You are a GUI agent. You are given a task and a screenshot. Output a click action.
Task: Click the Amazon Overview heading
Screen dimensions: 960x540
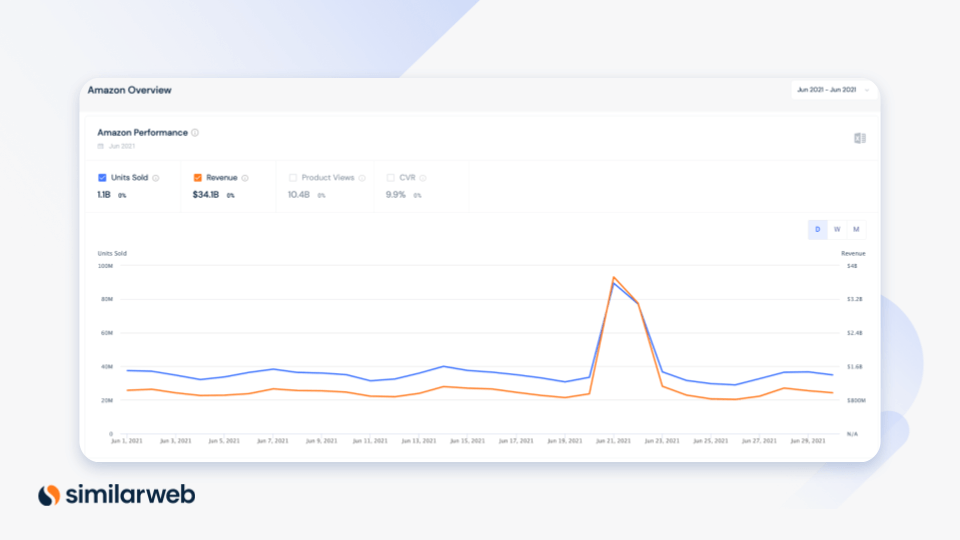coord(129,90)
